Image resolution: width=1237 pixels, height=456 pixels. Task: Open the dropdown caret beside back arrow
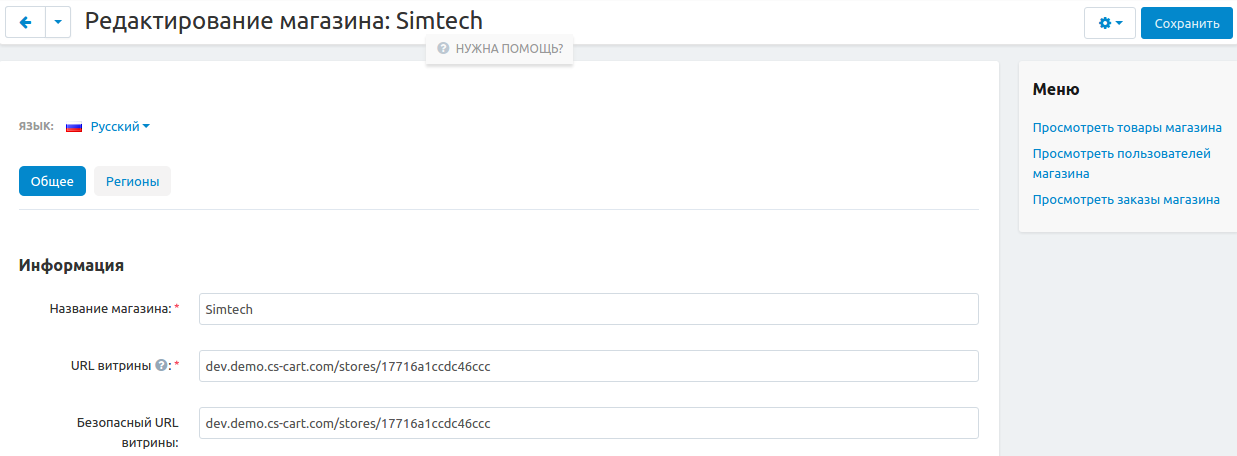[58, 22]
